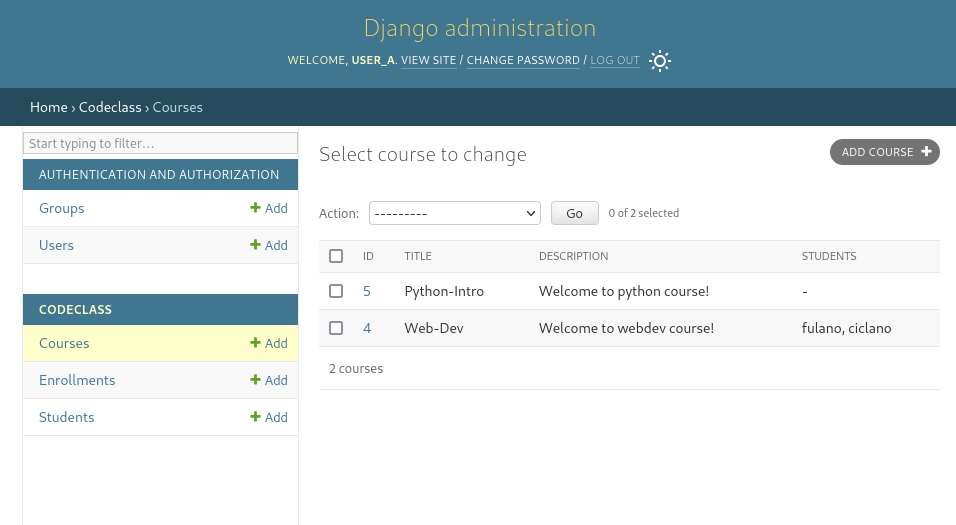Click the sidebar filter input field
Screen dimensions: 956x525
click(x=160, y=143)
